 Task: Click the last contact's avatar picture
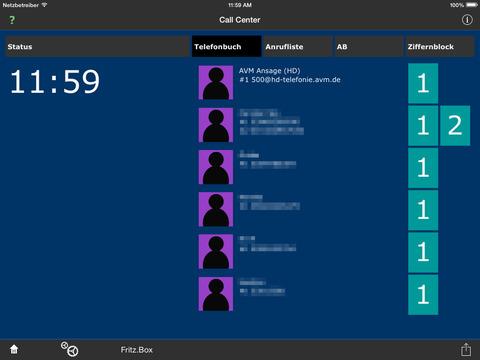(x=216, y=294)
